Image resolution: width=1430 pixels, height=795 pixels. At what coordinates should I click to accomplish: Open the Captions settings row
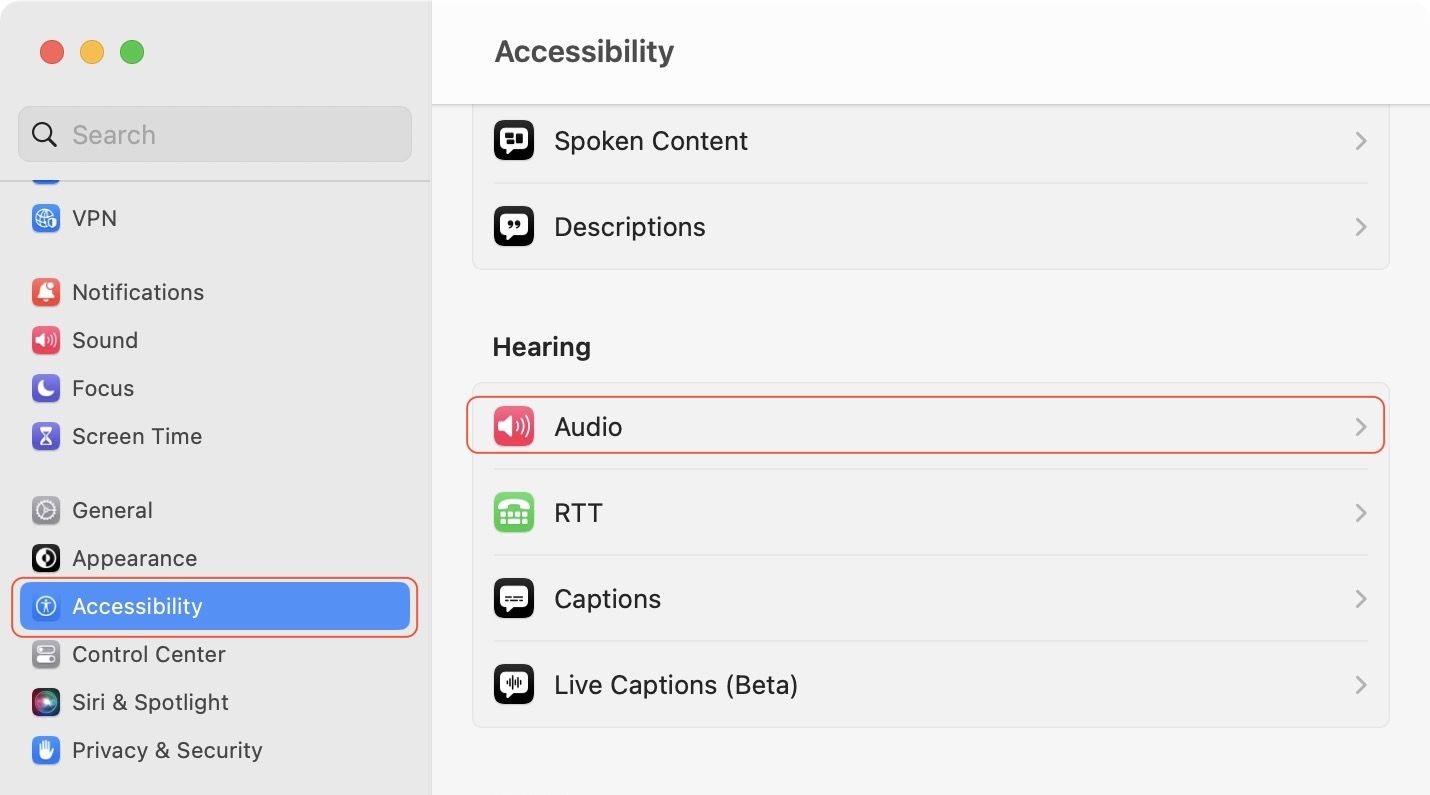coord(930,599)
